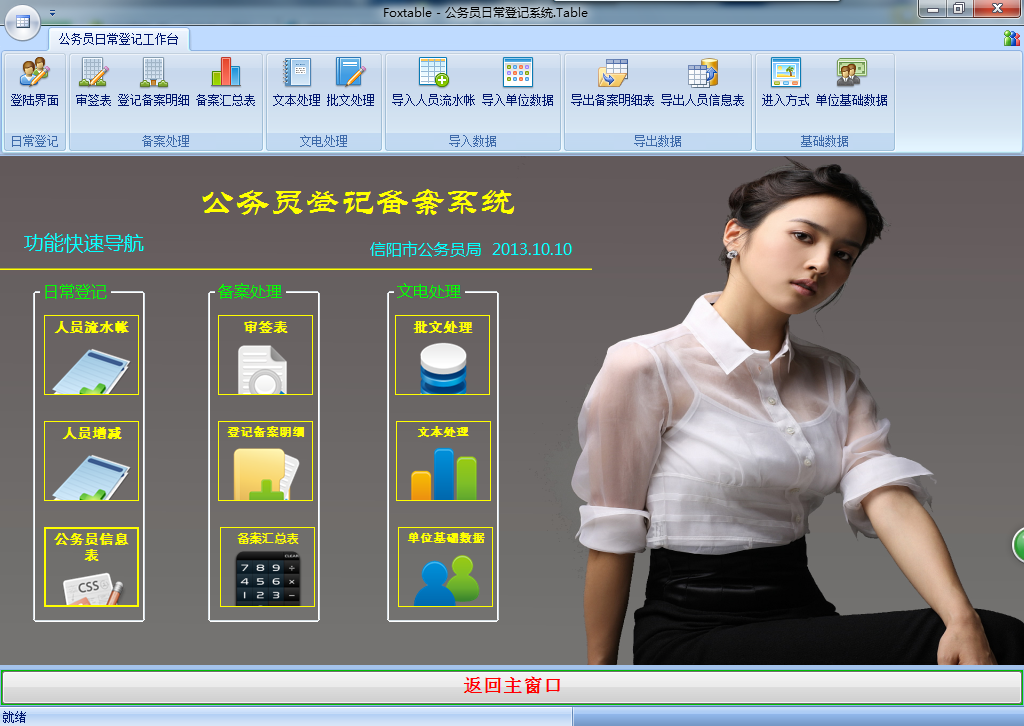Click the 审签表 ribbon button
Image resolution: width=1024 pixels, height=726 pixels.
click(x=93, y=82)
